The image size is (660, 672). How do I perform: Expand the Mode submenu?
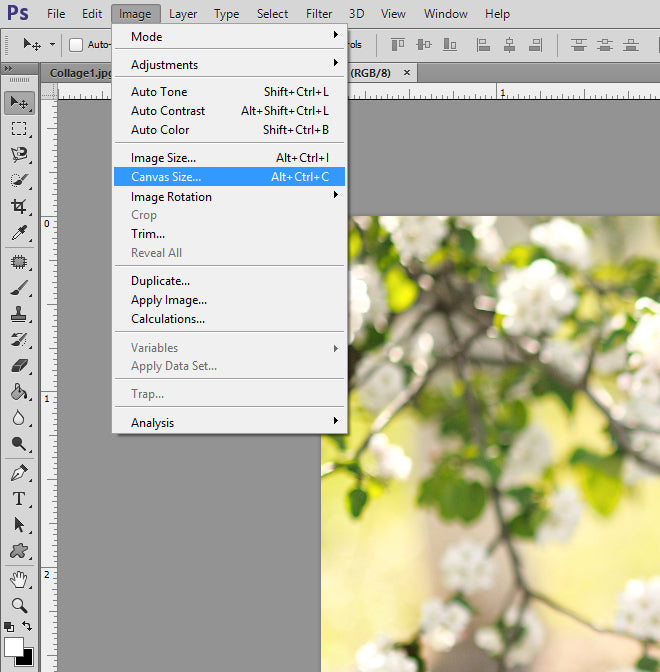pyautogui.click(x=230, y=37)
